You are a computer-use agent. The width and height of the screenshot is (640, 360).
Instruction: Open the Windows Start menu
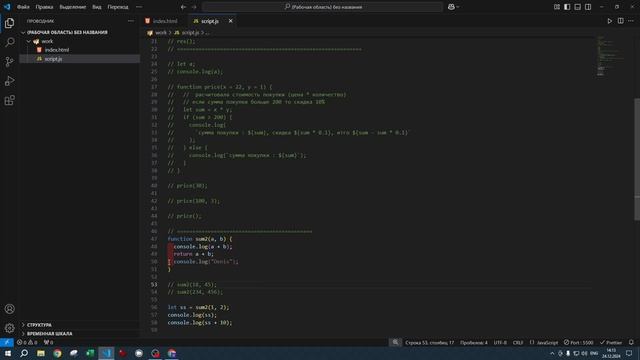[x=7, y=353]
